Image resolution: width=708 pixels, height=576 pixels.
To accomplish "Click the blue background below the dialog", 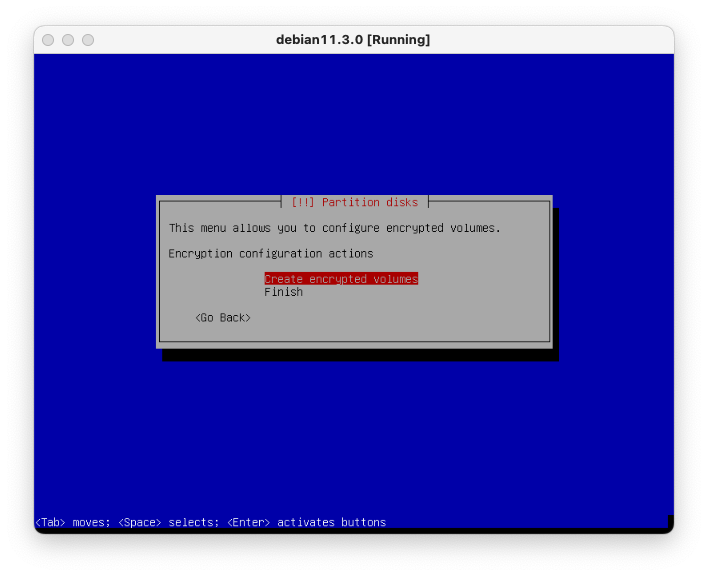I will click(x=353, y=440).
